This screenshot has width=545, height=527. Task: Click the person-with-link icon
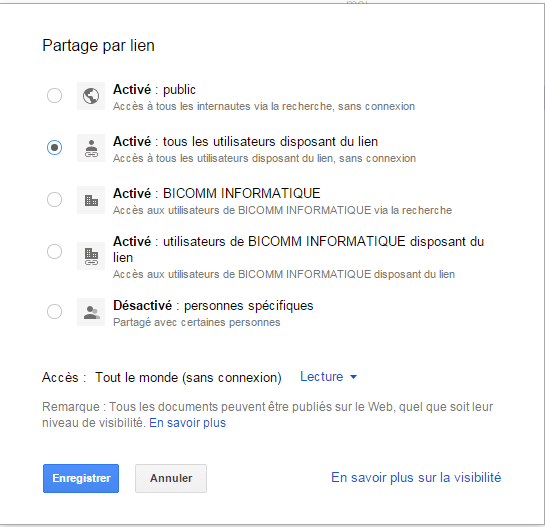tap(91, 148)
